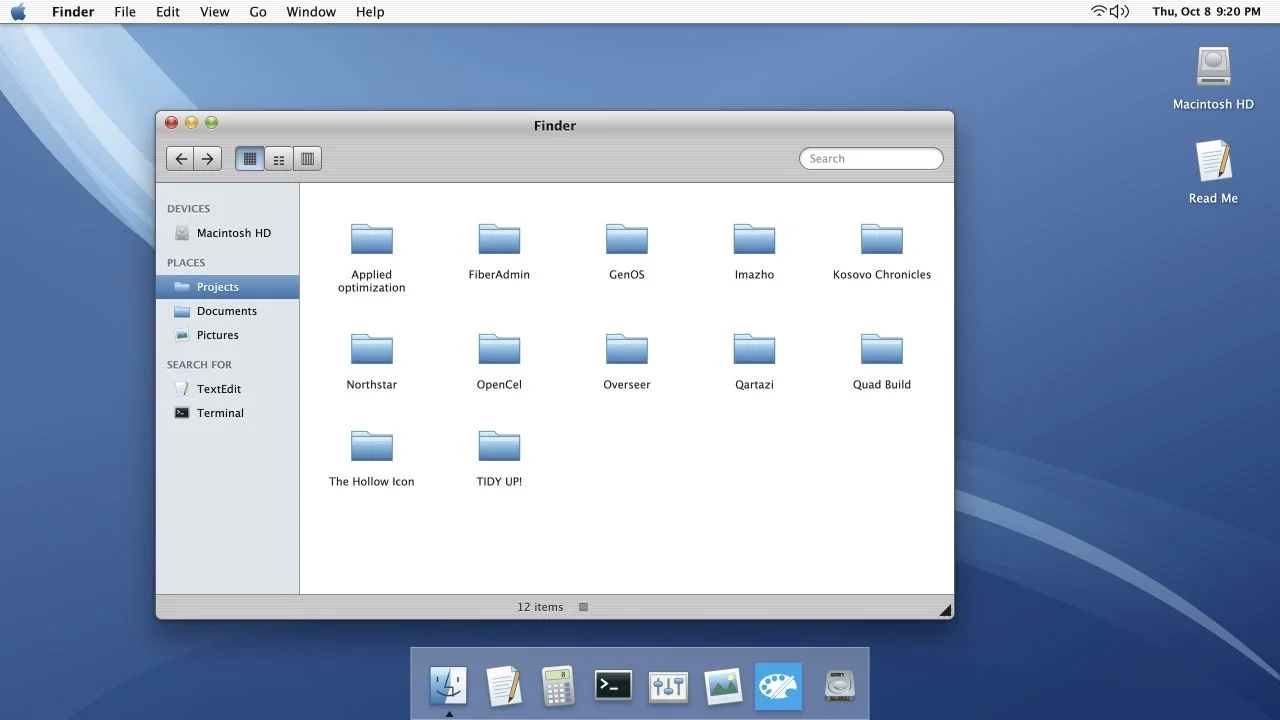Open the paint palette app in Dock

(x=778, y=686)
